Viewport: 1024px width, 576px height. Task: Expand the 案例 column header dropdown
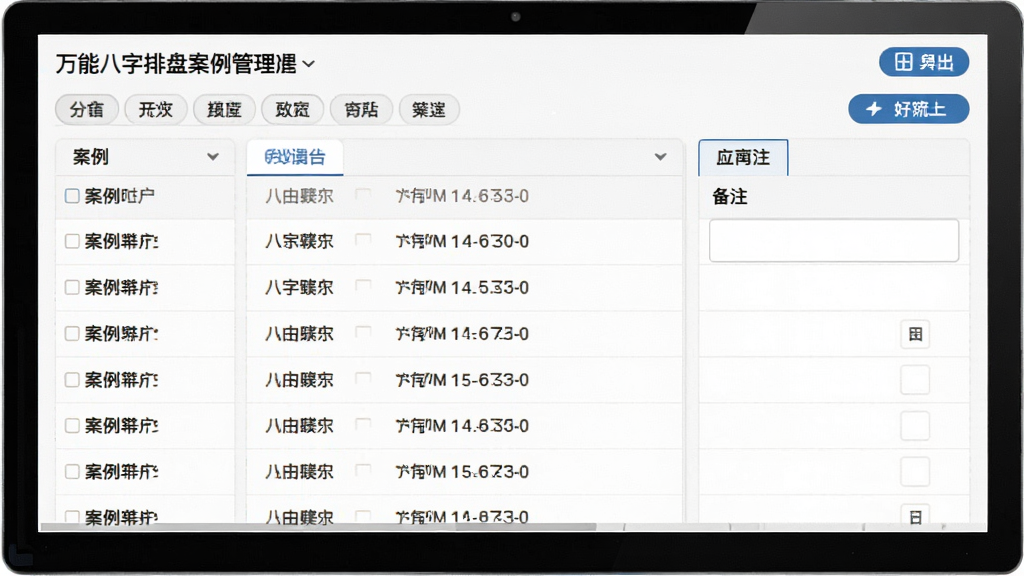[x=212, y=157]
